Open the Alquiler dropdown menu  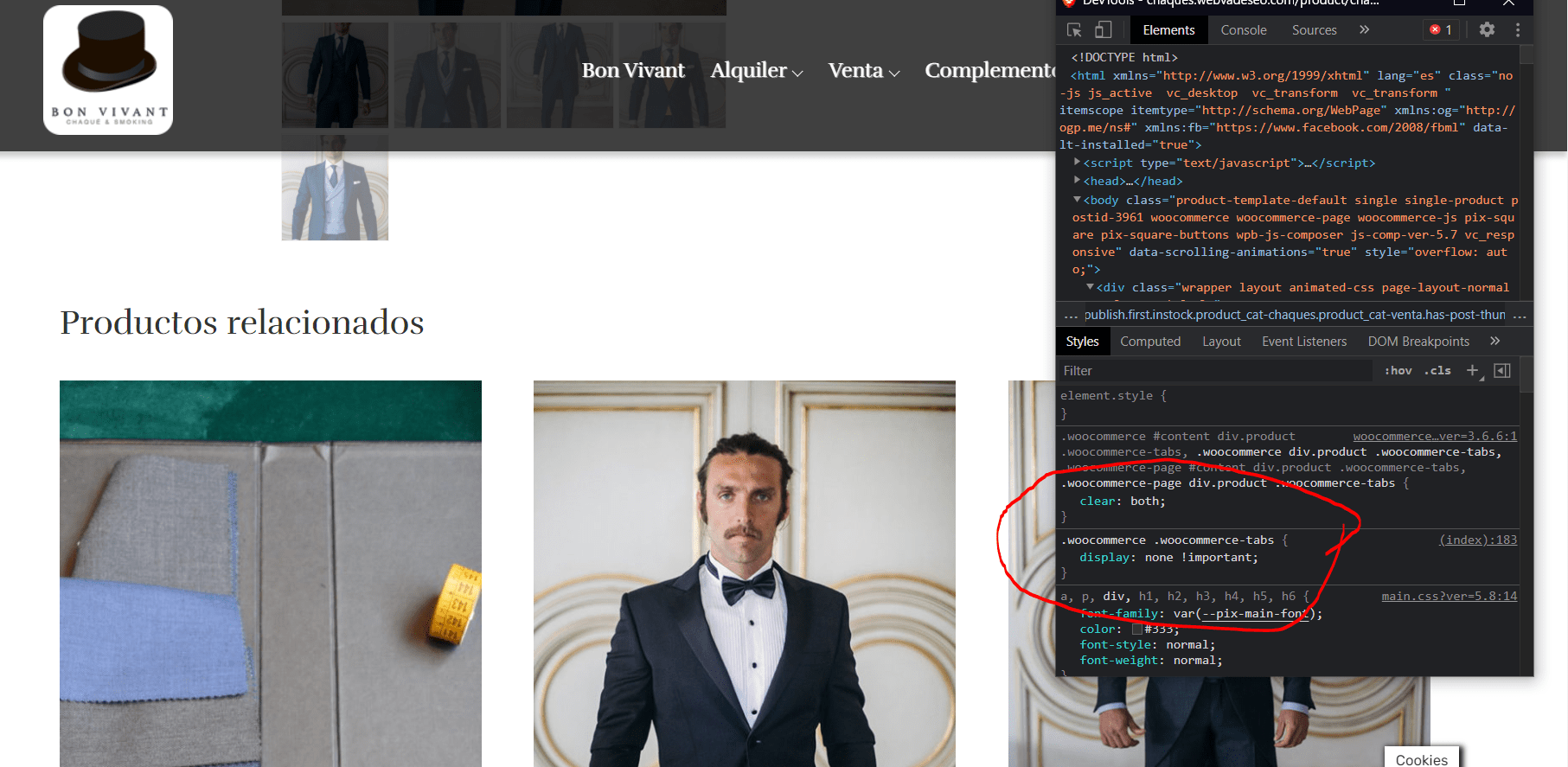tap(757, 70)
